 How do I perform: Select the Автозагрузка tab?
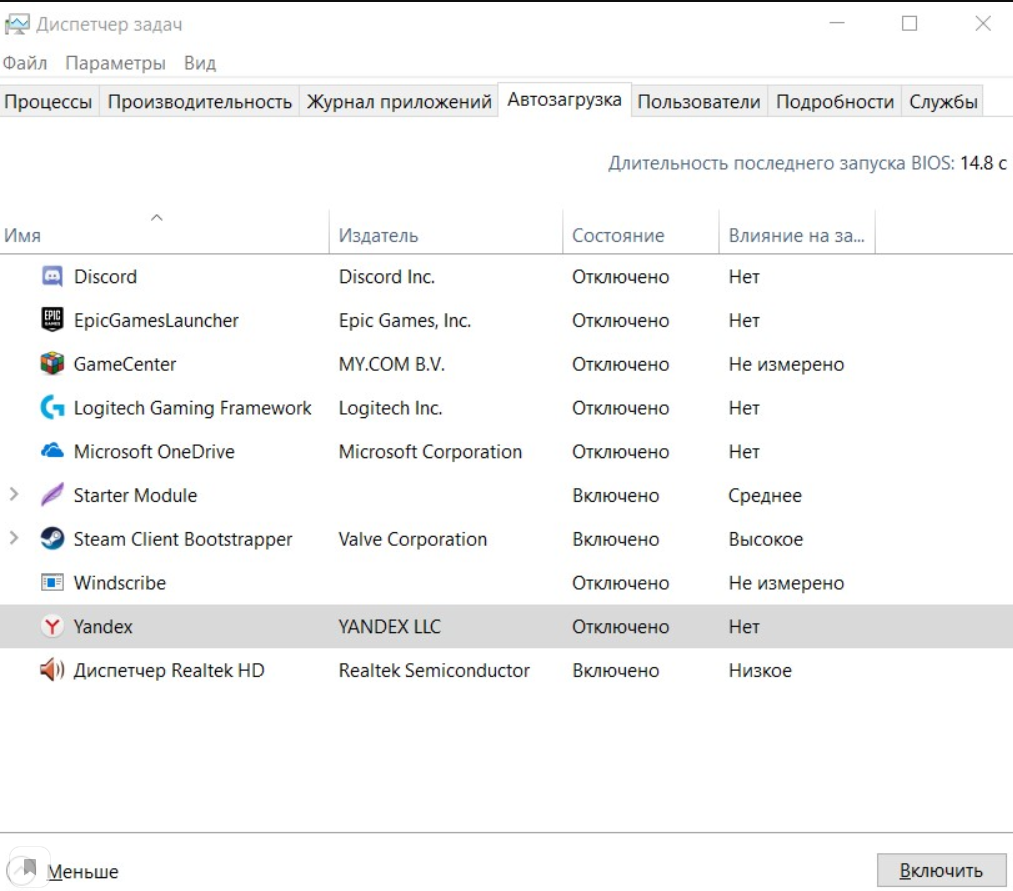click(565, 100)
